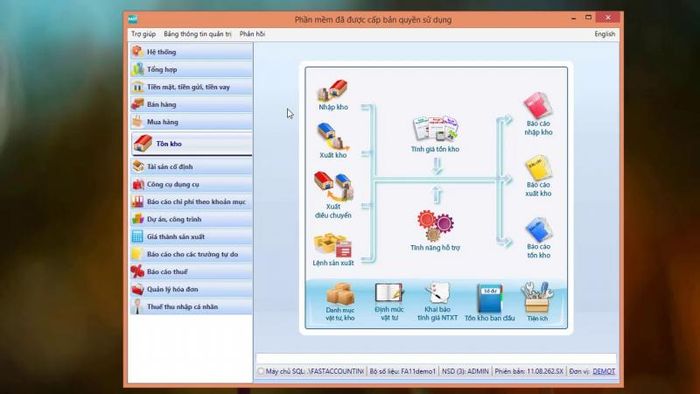Open the Tồn kho ban đầu book icon
700x394 pixels.
pyautogui.click(x=490, y=298)
